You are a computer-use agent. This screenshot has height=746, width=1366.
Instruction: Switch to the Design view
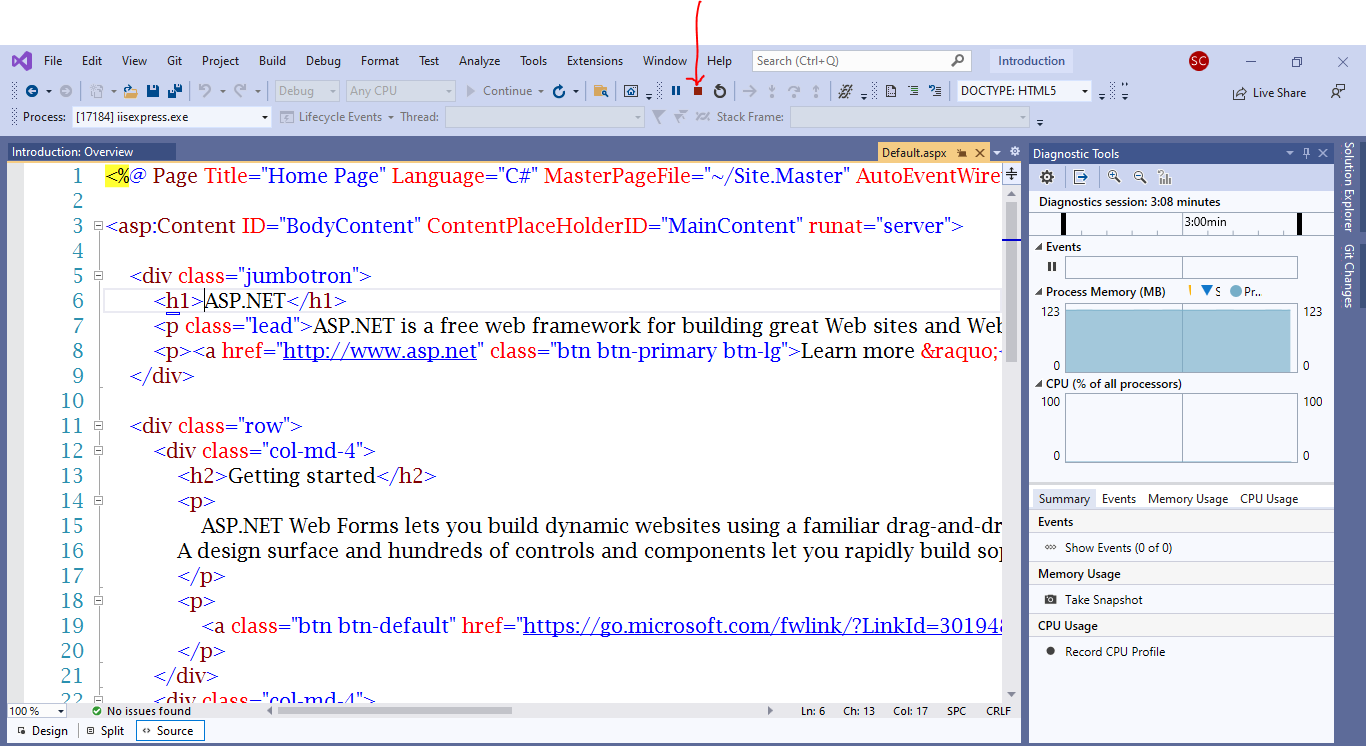coord(42,731)
